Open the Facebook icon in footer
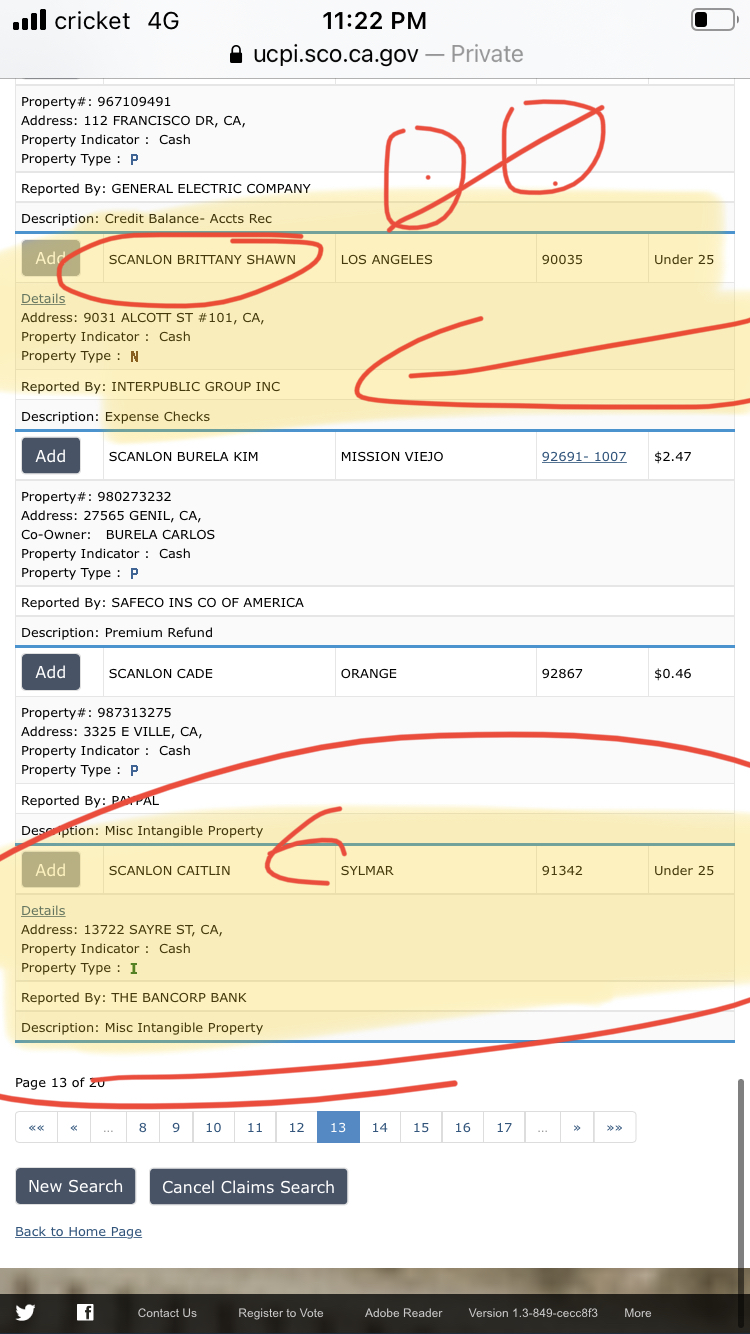The height and width of the screenshot is (1334, 750). coord(85,1313)
